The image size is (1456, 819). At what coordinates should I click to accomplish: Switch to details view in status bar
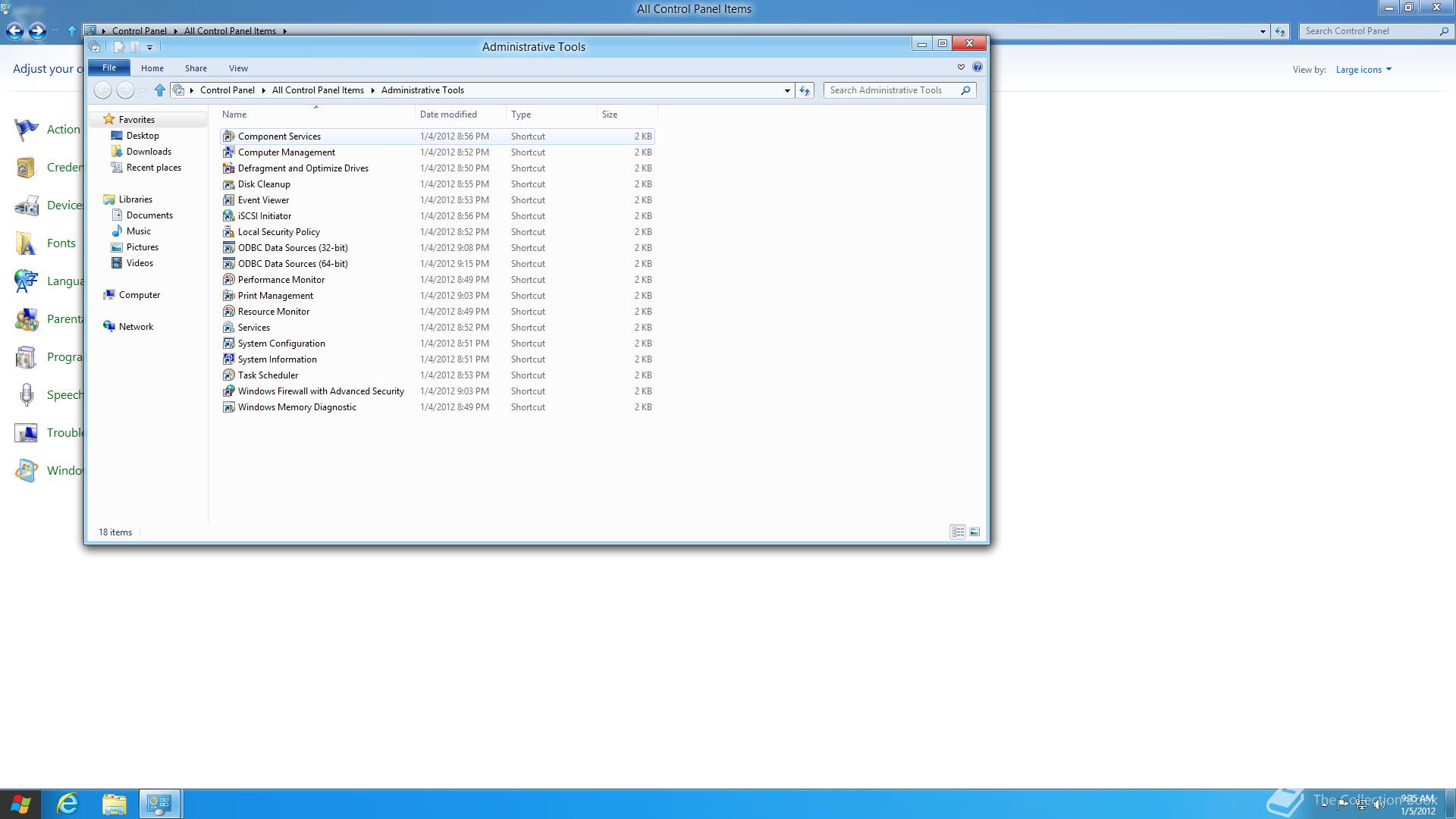click(958, 532)
